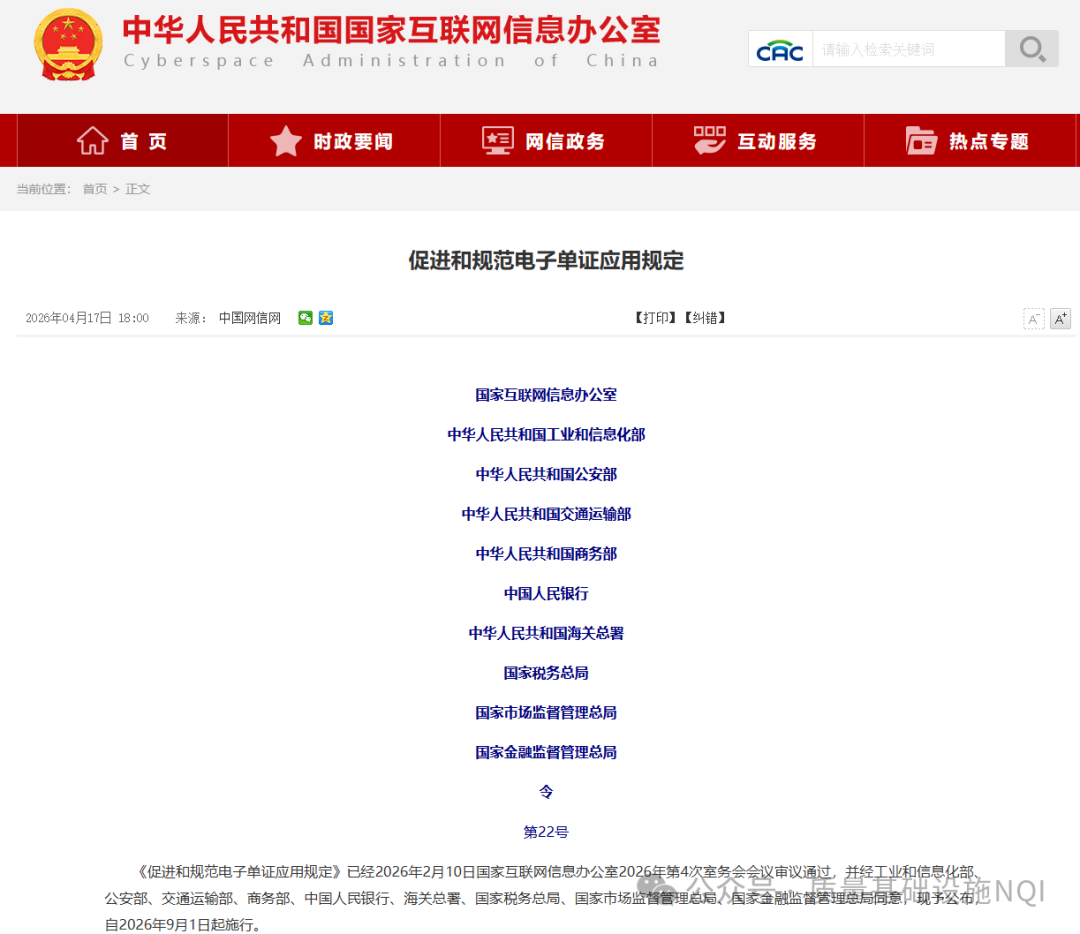
Task: Click the 打印 print link
Action: (x=655, y=318)
